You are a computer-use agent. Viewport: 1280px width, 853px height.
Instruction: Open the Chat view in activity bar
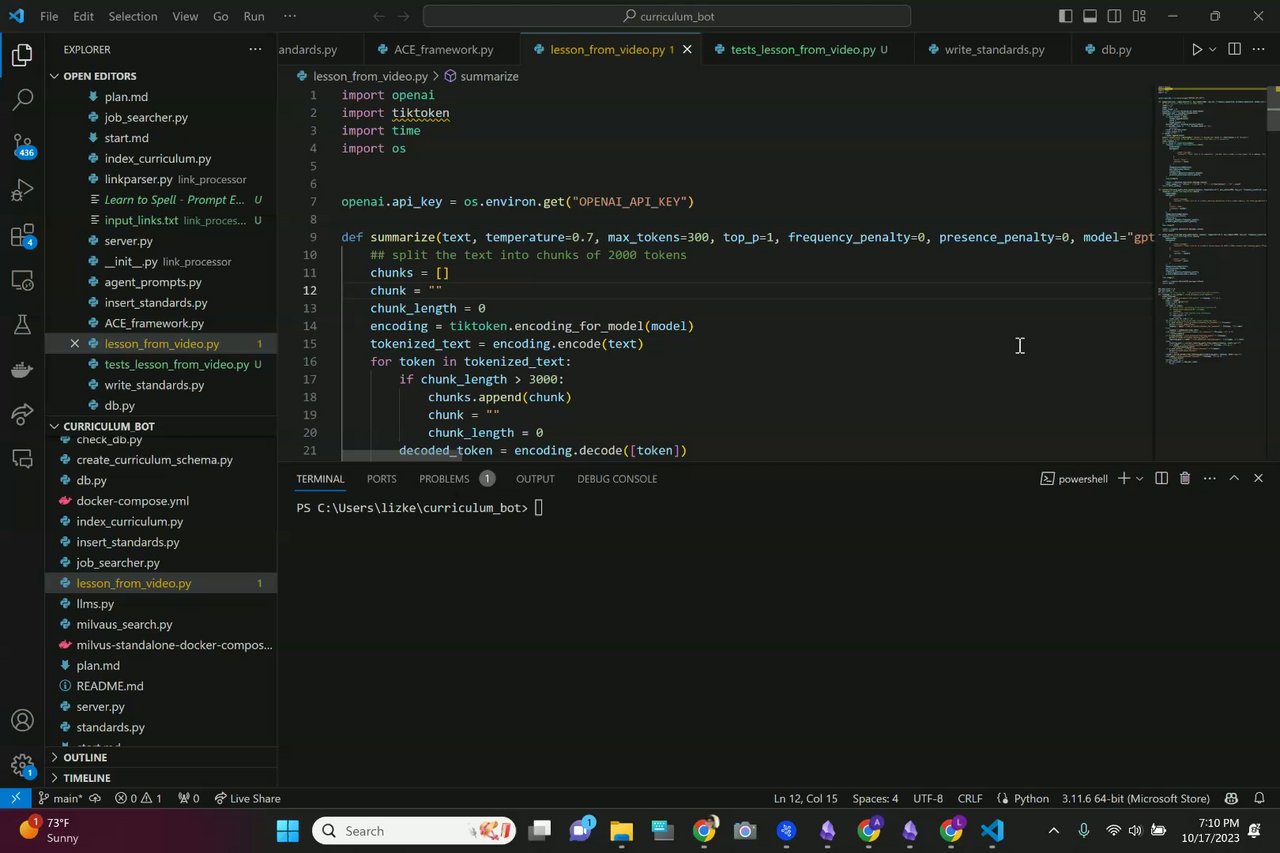coord(22,459)
